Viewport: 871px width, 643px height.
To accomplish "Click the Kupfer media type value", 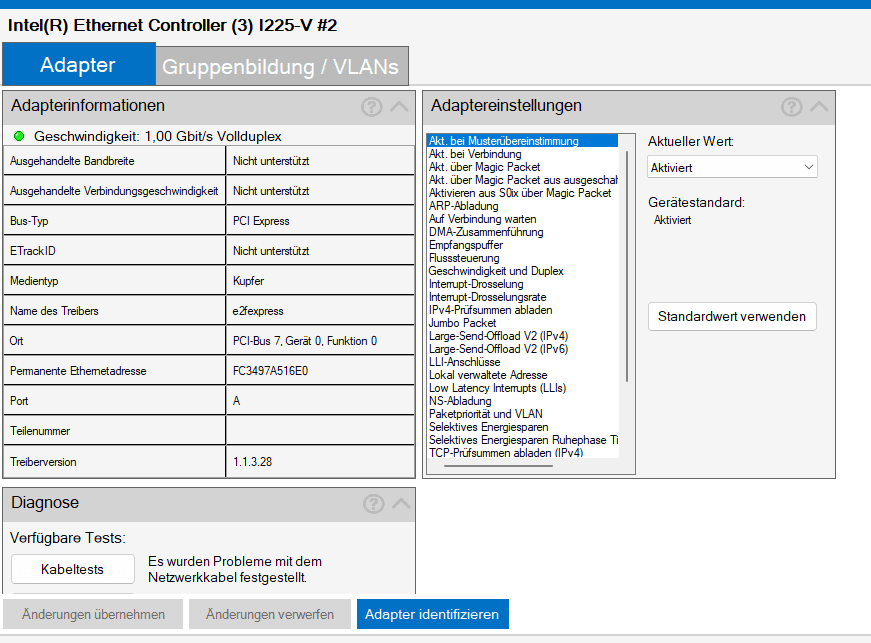I will click(x=248, y=281).
